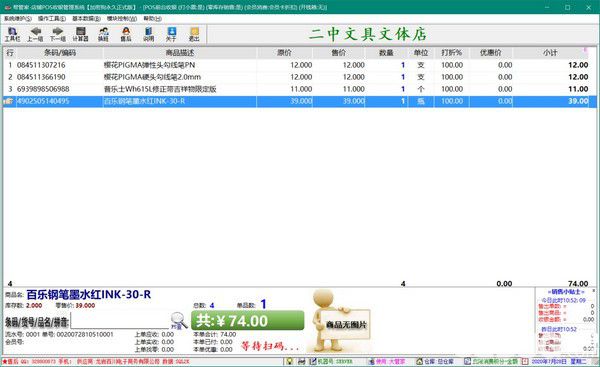
Task: Open the 计算器 calculator tool
Action: [80, 34]
